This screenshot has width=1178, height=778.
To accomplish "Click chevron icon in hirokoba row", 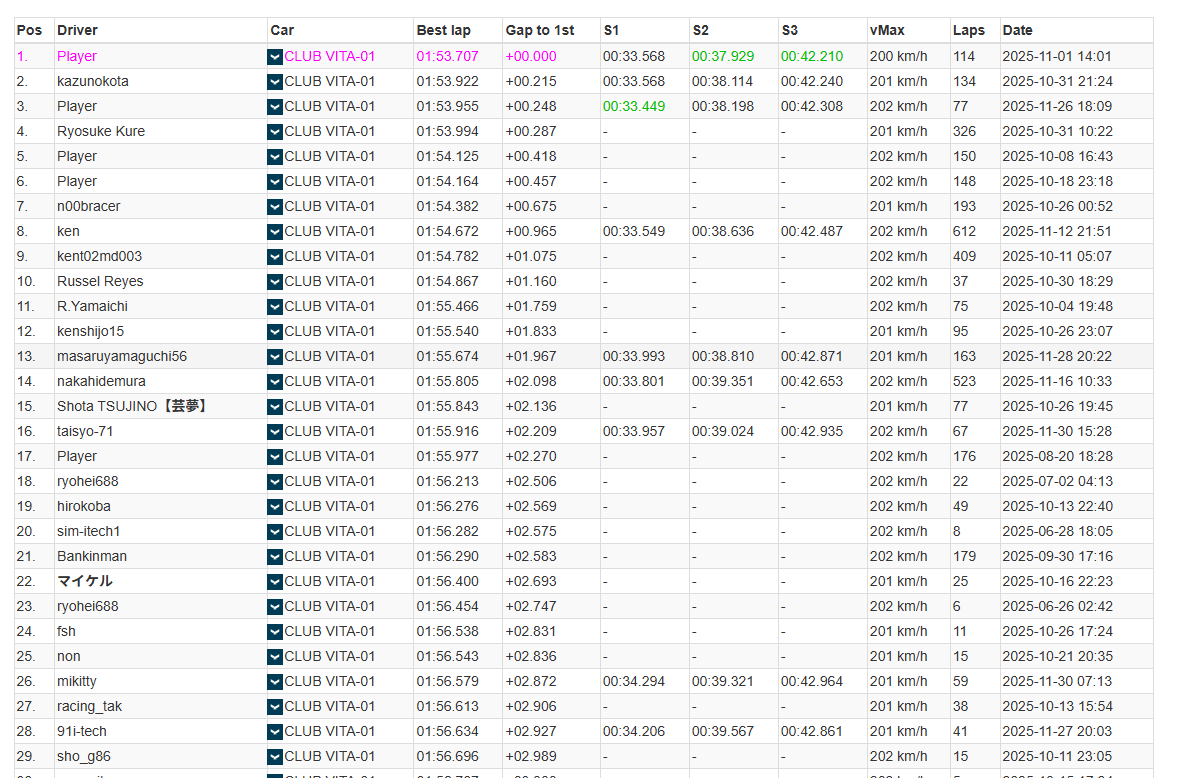I will click(x=275, y=507).
